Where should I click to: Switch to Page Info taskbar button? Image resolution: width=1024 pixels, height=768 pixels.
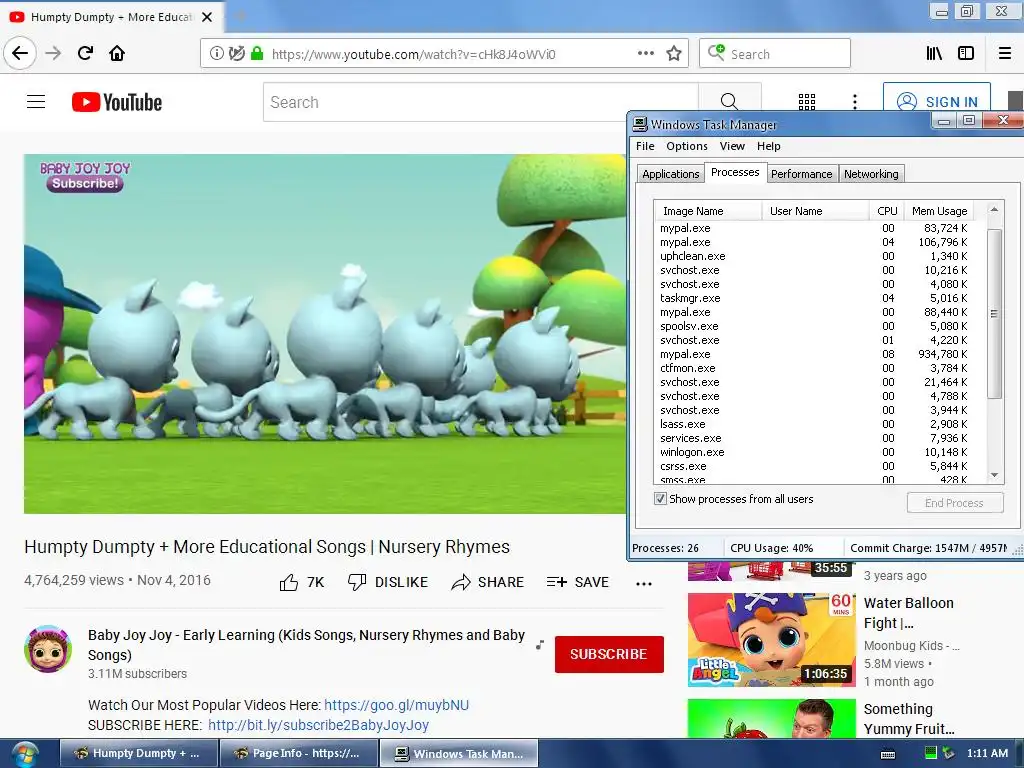coord(298,754)
